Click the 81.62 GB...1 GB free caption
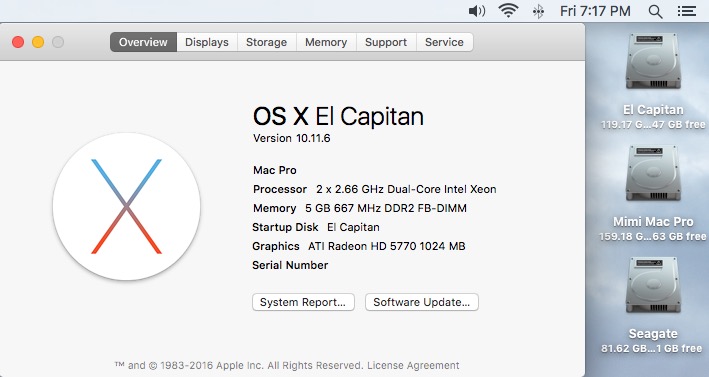The width and height of the screenshot is (709, 377). [651, 348]
